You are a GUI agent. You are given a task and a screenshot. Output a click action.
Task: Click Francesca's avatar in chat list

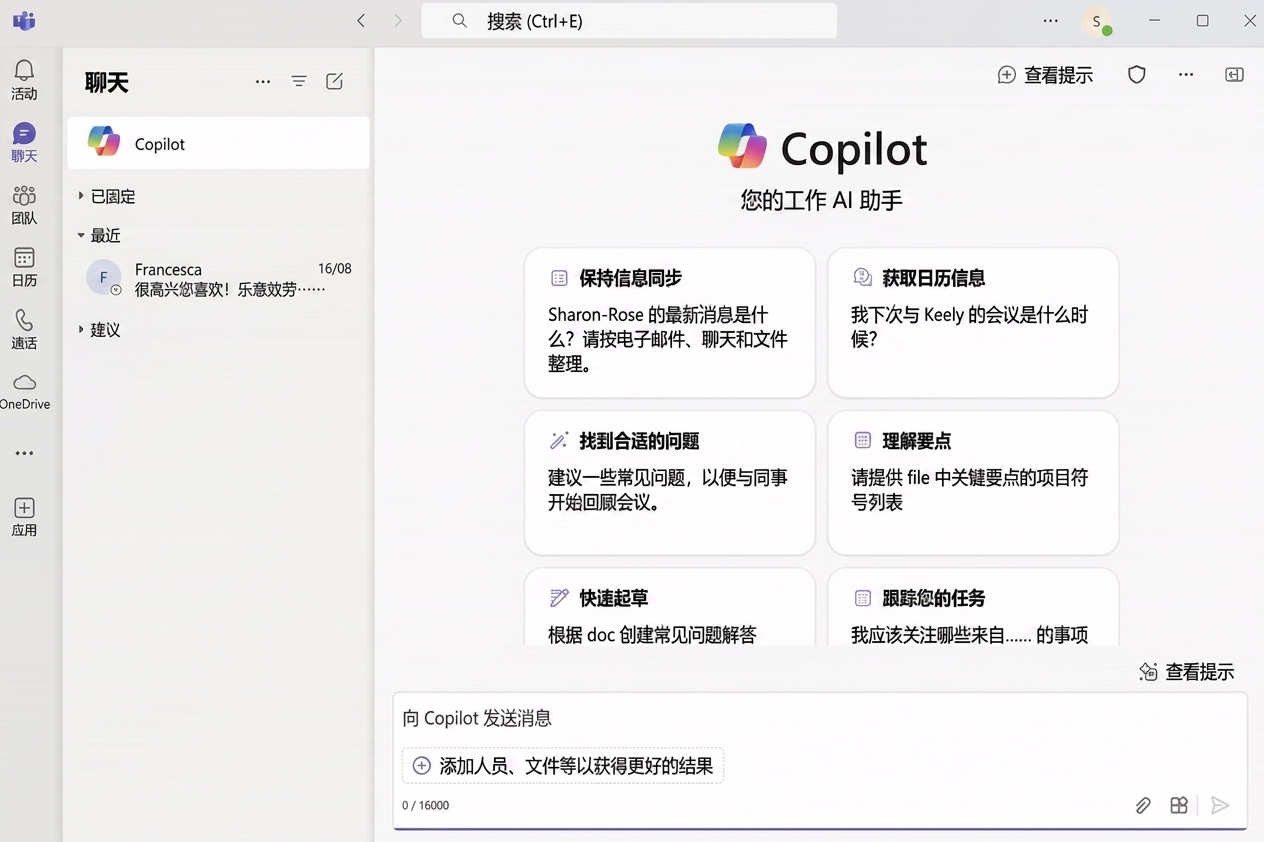104,278
